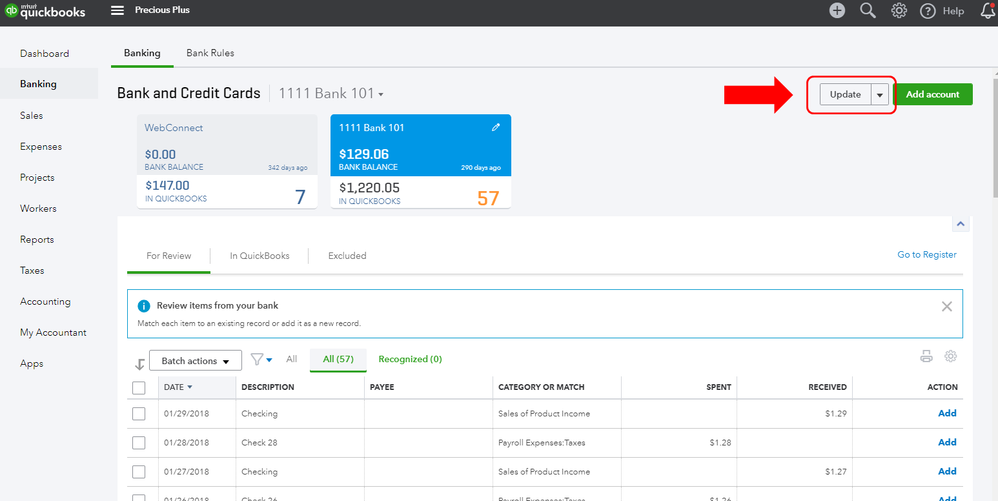The image size is (998, 501).
Task: Select the WebConnect account card
Action: point(227,161)
